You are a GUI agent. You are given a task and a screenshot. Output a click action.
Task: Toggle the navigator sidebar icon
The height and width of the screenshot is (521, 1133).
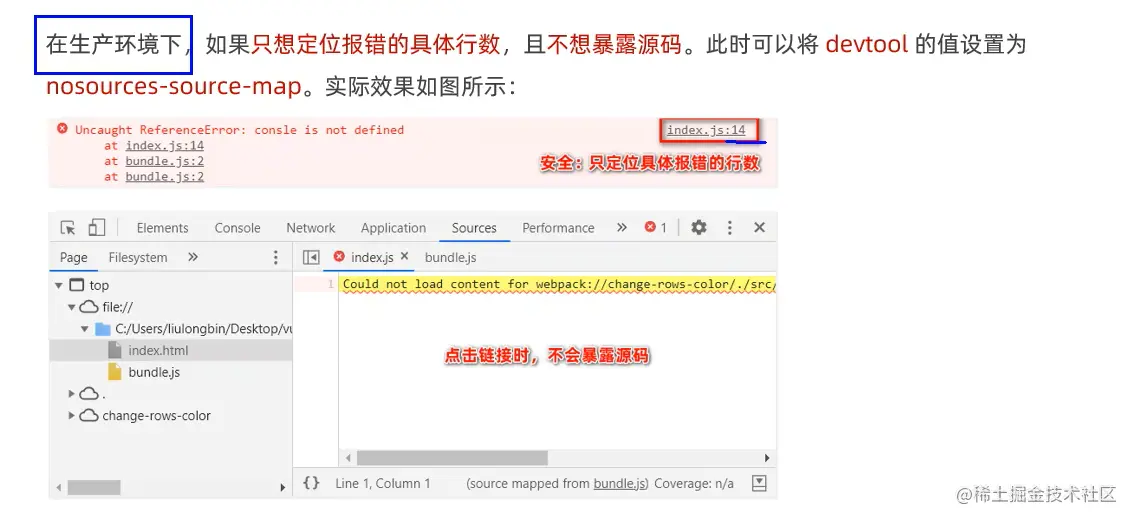311,257
